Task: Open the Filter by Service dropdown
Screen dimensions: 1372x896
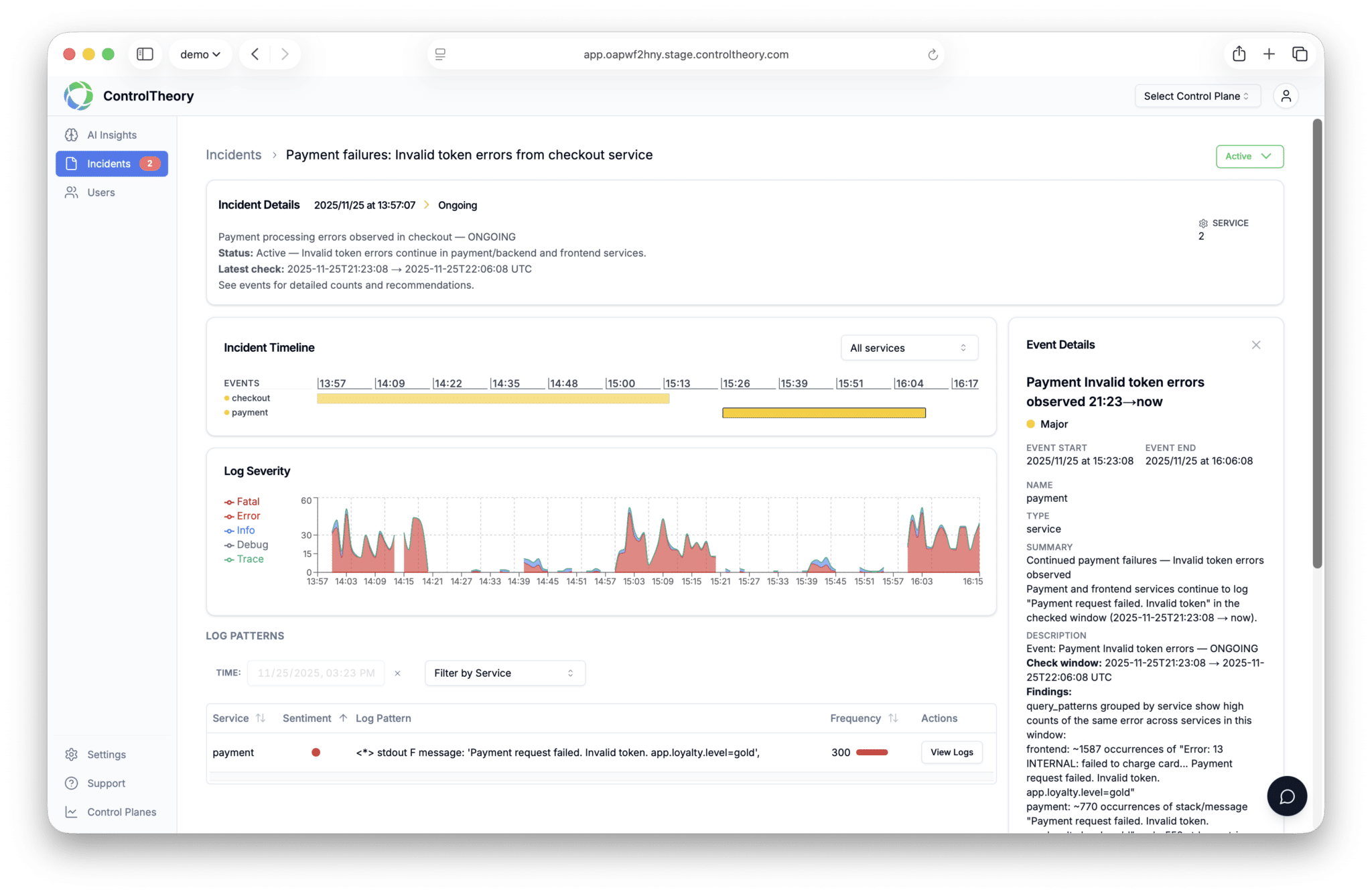Action: [x=504, y=674]
